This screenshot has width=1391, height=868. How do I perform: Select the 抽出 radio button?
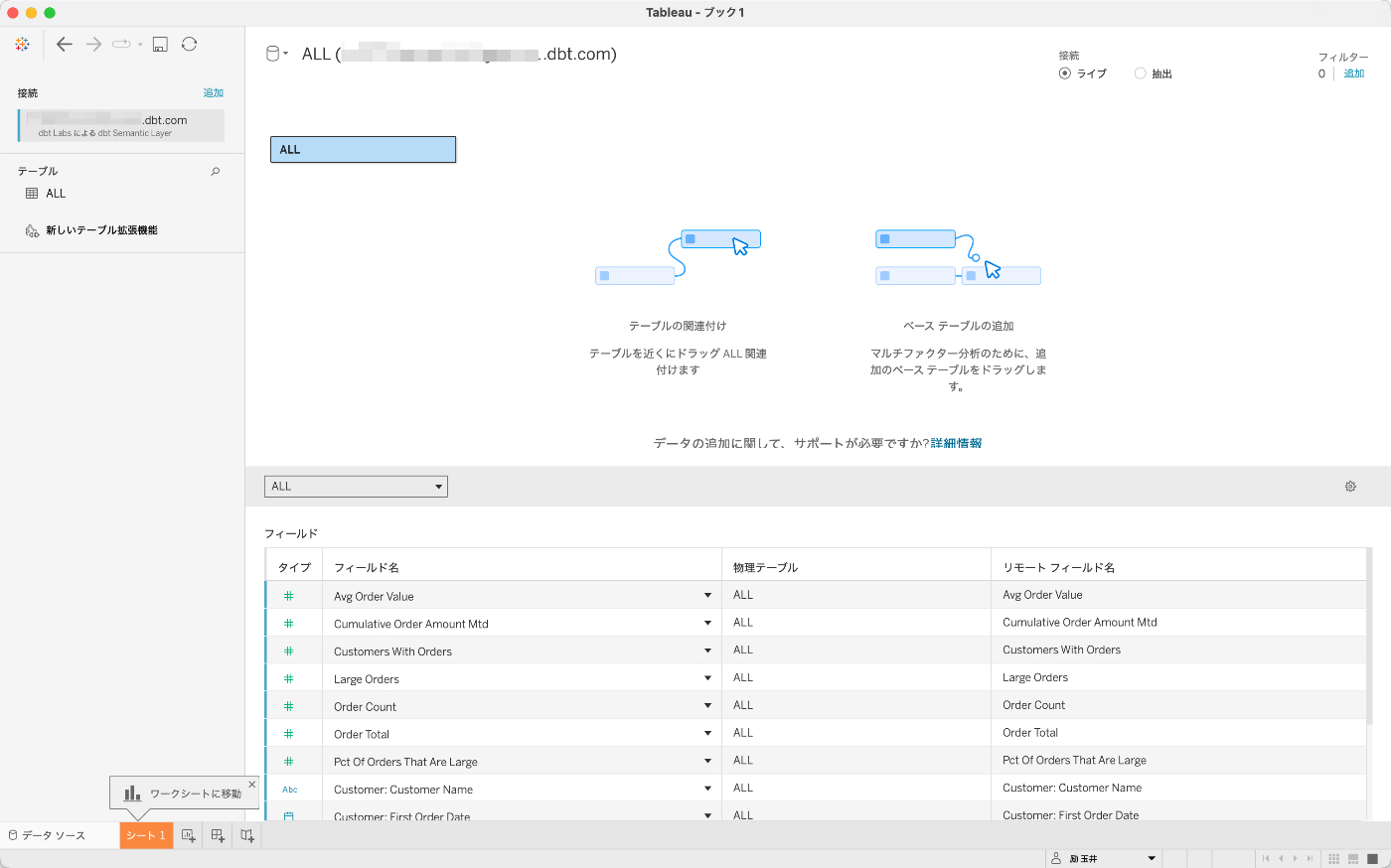click(x=1140, y=73)
